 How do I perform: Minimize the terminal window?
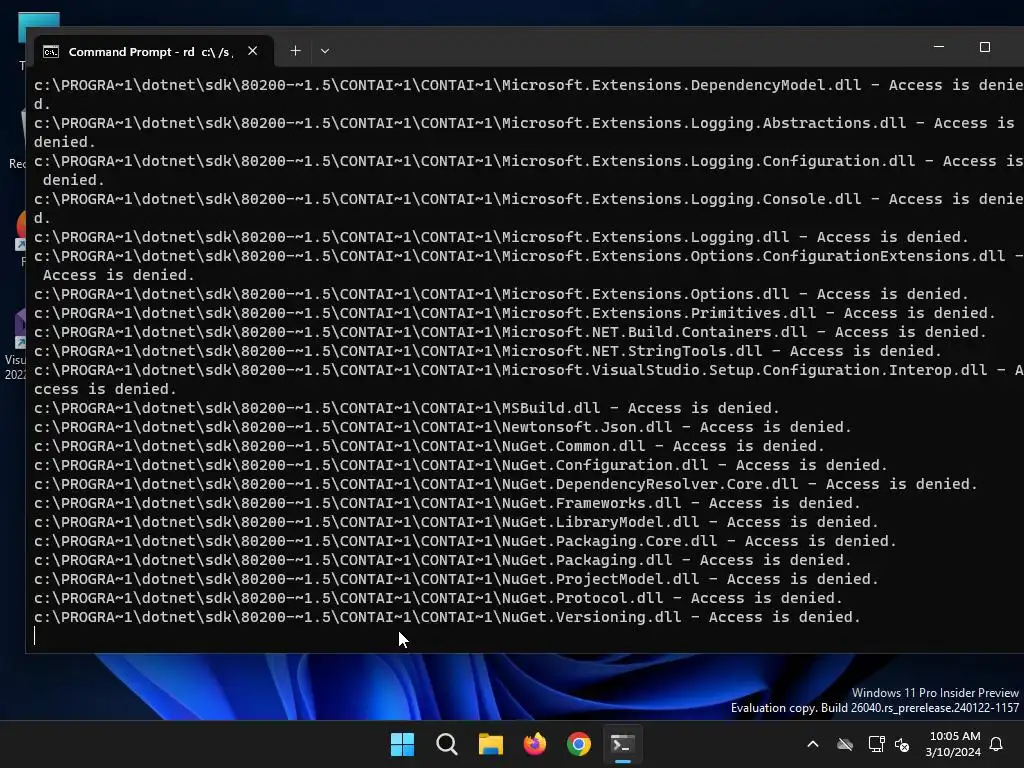(939, 47)
